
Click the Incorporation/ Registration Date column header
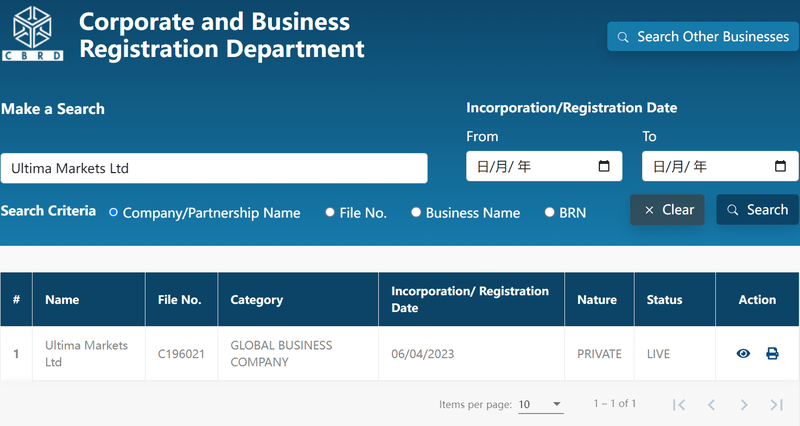(470, 299)
